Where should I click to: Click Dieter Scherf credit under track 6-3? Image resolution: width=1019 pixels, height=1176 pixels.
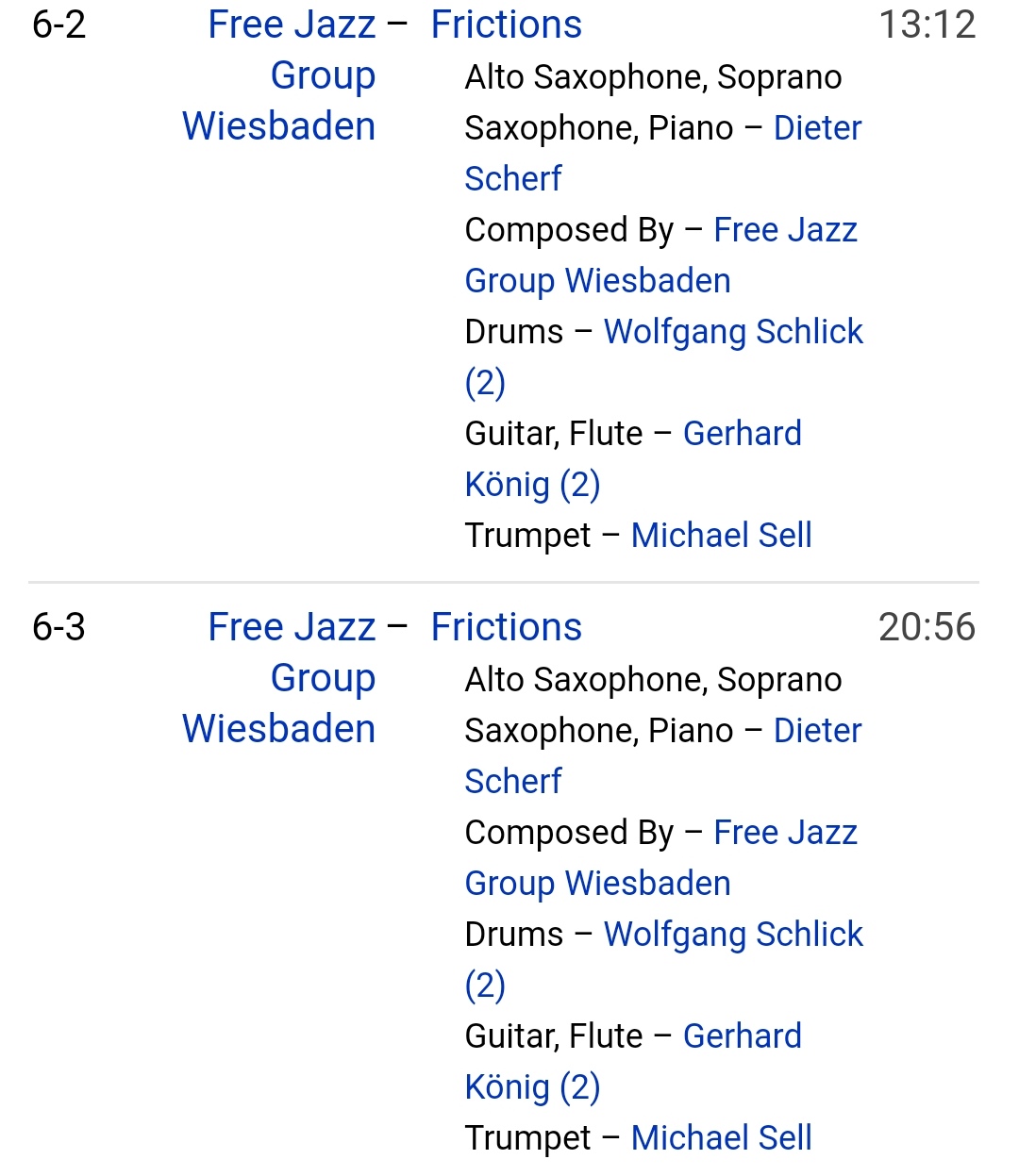pos(817,731)
